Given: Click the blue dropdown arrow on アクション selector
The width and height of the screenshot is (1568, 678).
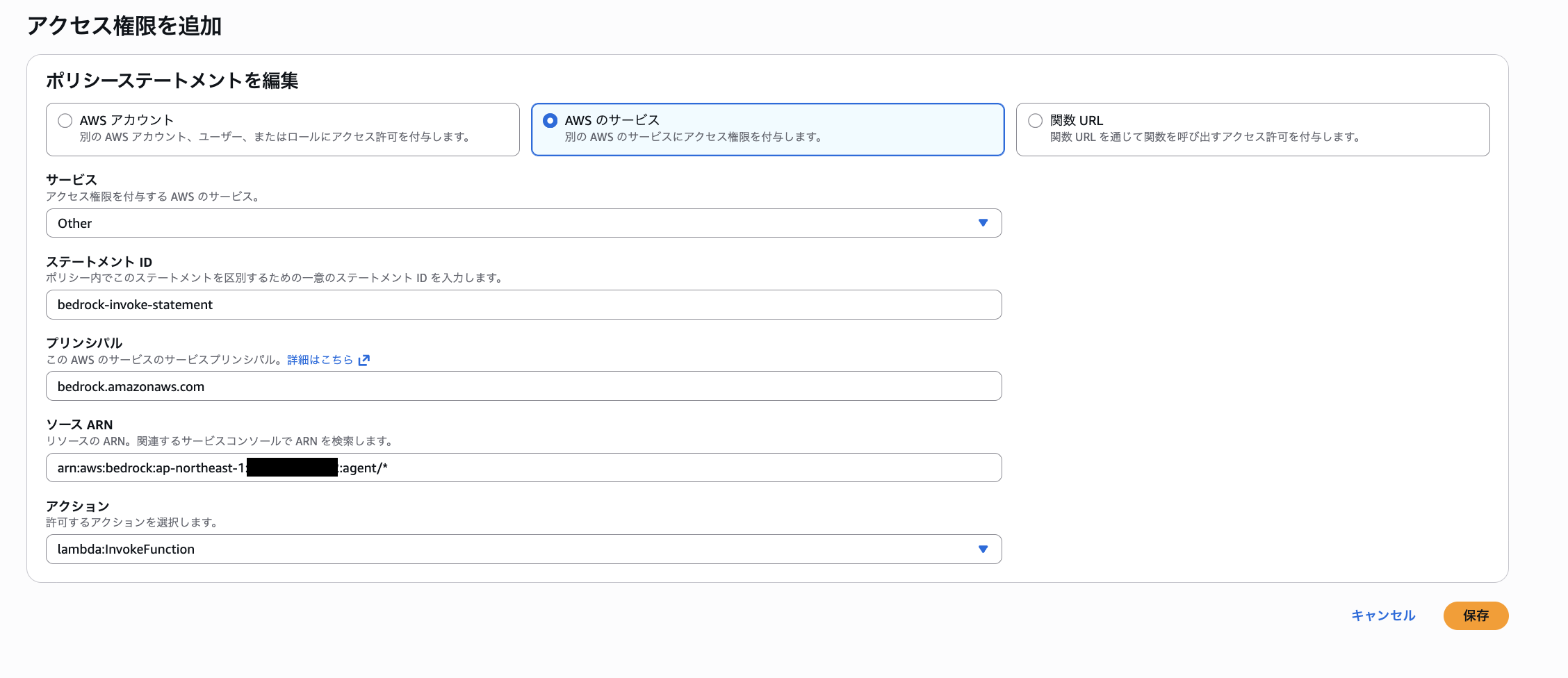Looking at the screenshot, I should click(x=983, y=549).
